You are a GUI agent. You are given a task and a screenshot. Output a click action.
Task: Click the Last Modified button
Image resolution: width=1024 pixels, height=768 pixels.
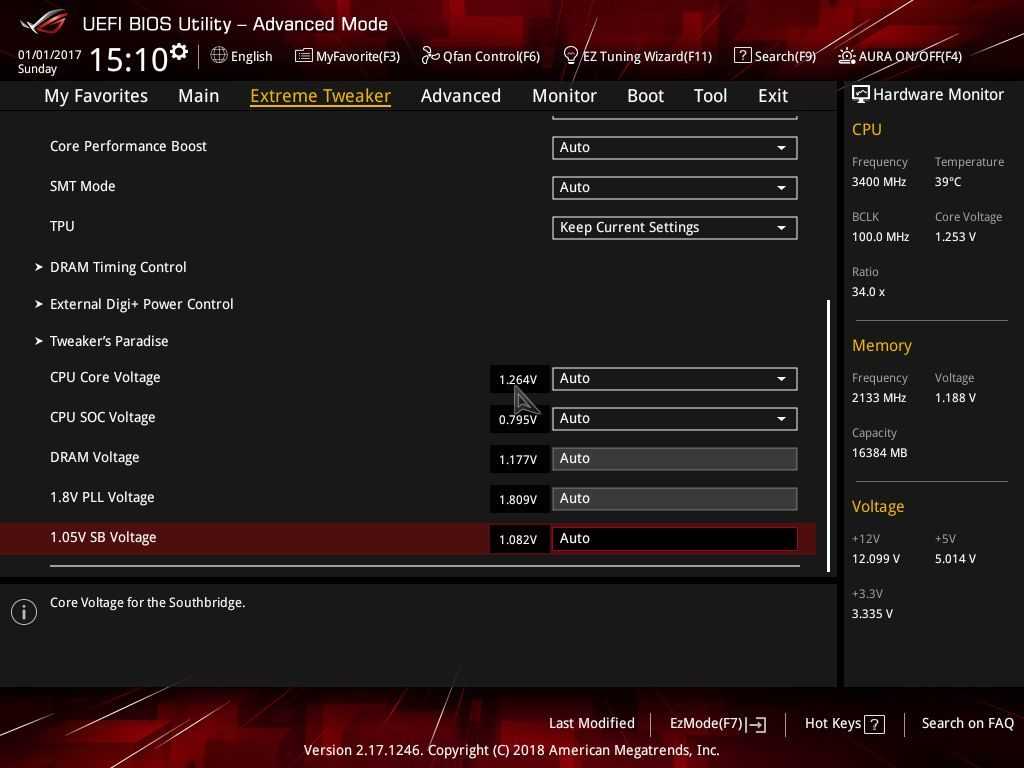click(591, 724)
